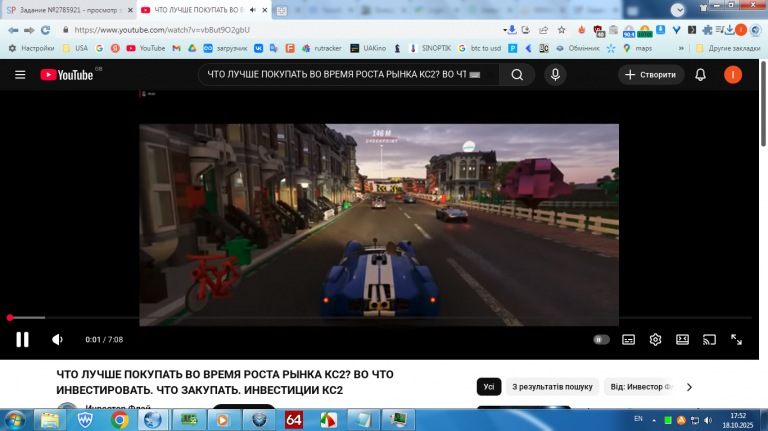This screenshot has height=431, width=768.
Task: Click the YouTube search magnifier button
Action: click(x=517, y=75)
